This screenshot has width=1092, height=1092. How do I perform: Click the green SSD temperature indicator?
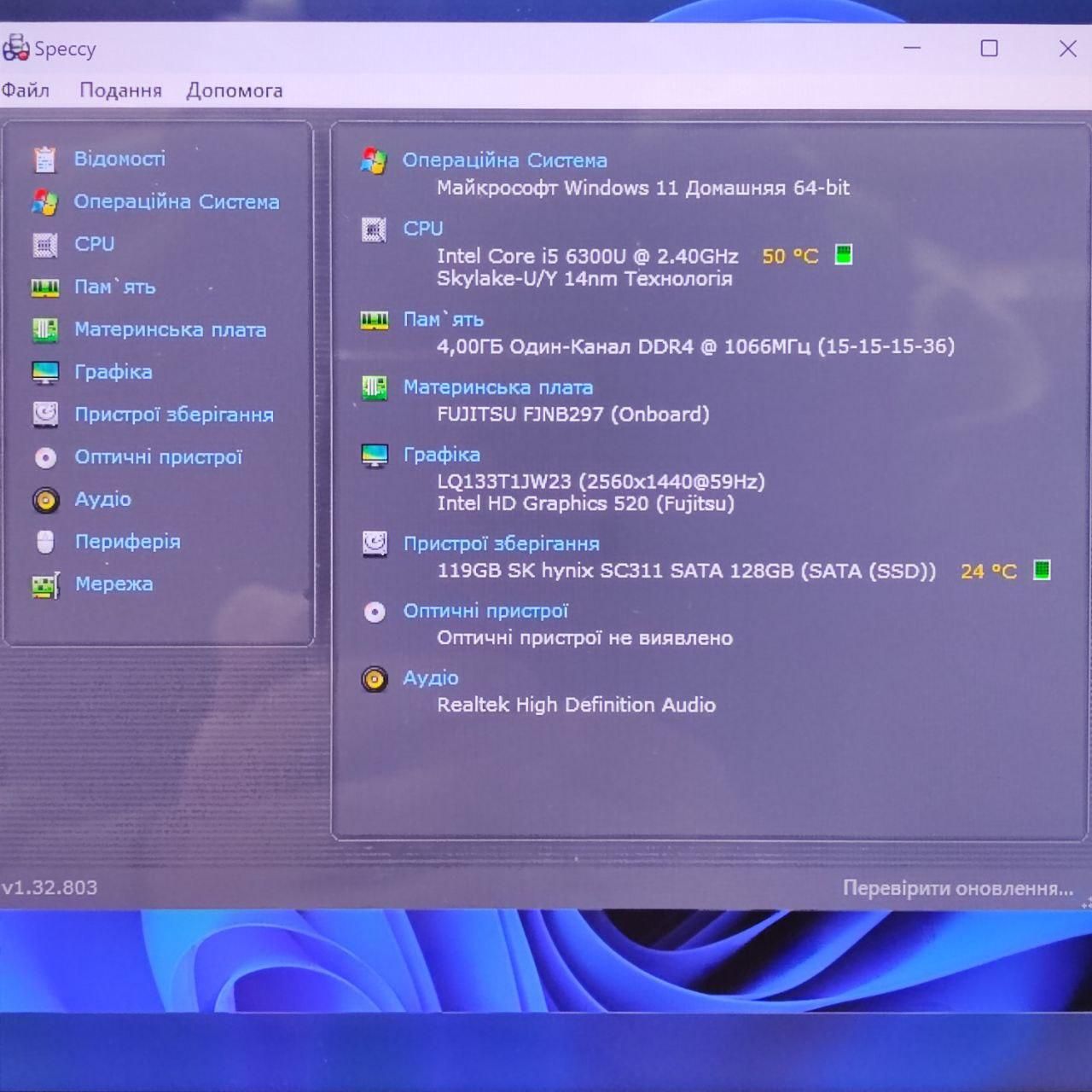click(x=1042, y=570)
